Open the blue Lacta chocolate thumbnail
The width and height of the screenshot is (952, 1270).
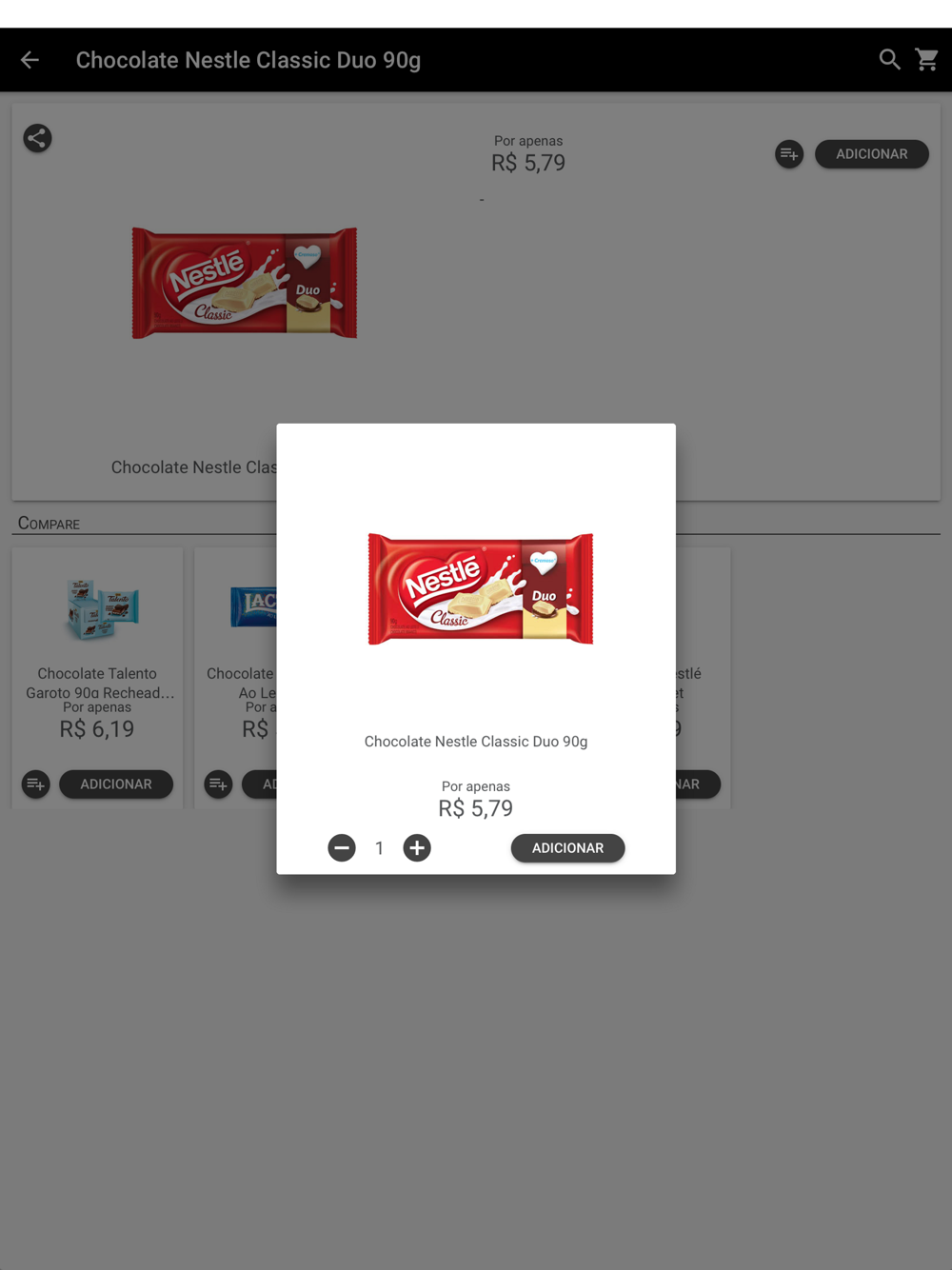(x=253, y=607)
